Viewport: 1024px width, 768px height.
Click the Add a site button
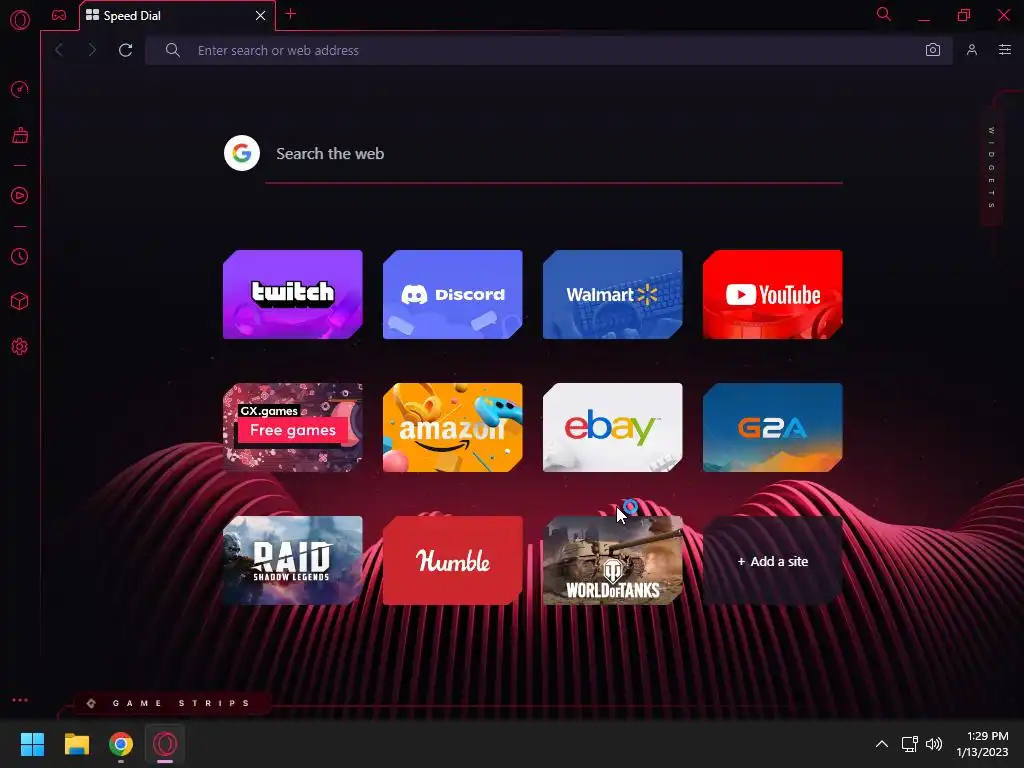coord(773,561)
